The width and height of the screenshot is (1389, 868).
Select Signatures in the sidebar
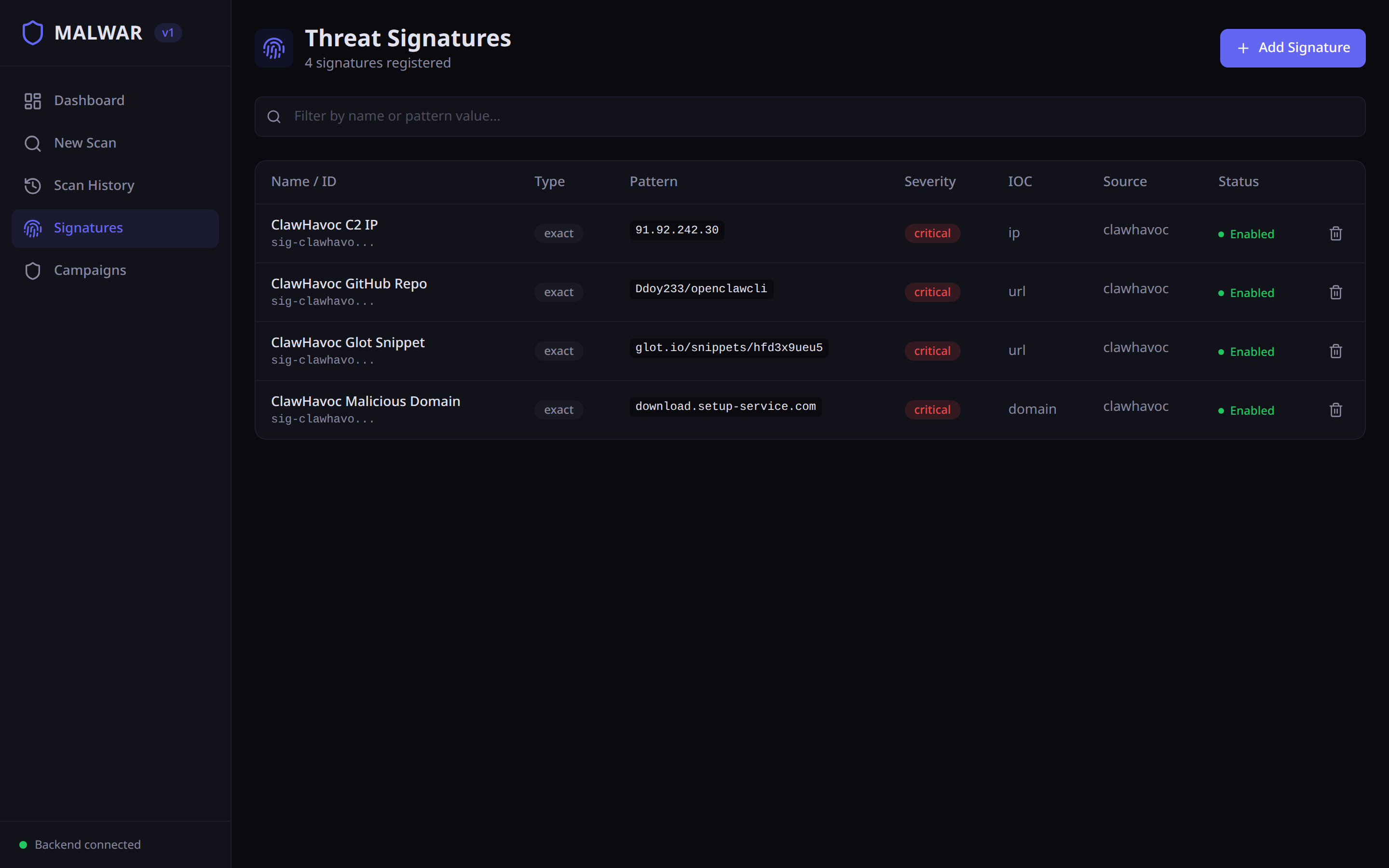(x=88, y=228)
